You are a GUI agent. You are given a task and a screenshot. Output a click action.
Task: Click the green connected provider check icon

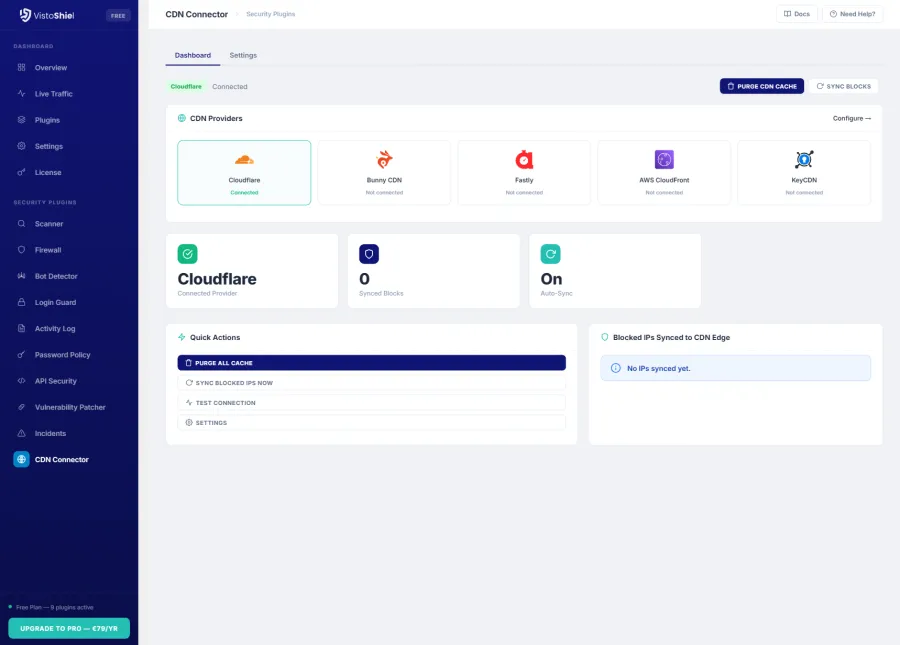[x=188, y=254]
